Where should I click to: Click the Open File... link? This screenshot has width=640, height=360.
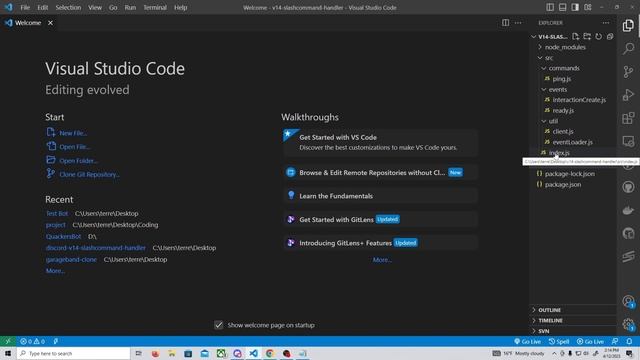tap(75, 147)
